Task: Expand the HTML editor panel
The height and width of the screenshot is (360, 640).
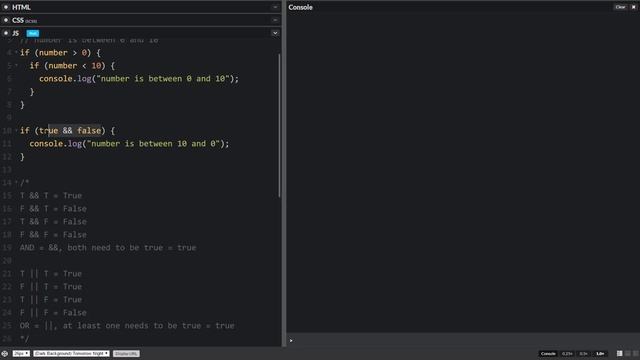Action: [275, 7]
